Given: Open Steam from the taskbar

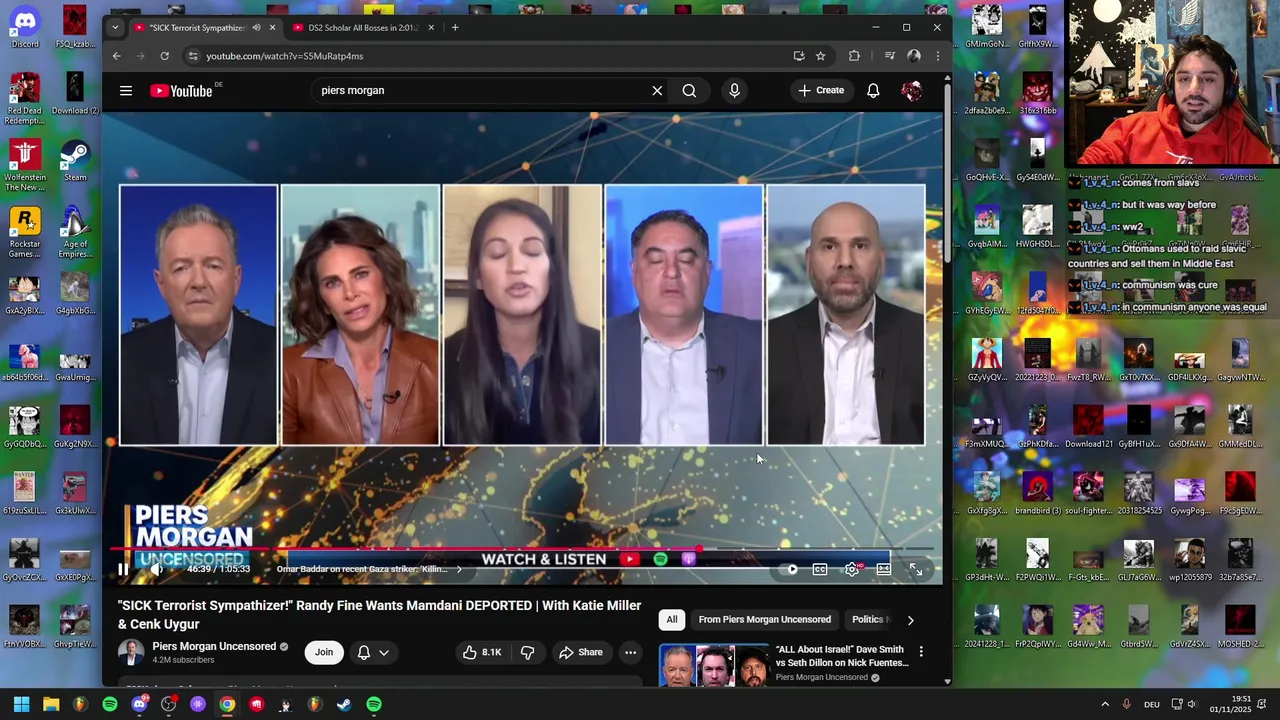Looking at the screenshot, I should tap(343, 704).
